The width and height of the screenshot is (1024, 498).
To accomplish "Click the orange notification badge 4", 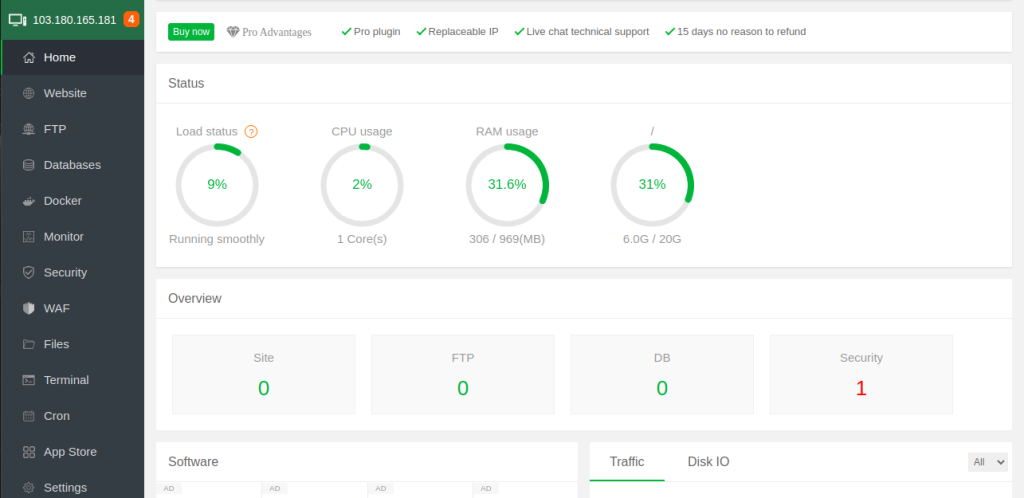I will pyautogui.click(x=131, y=19).
